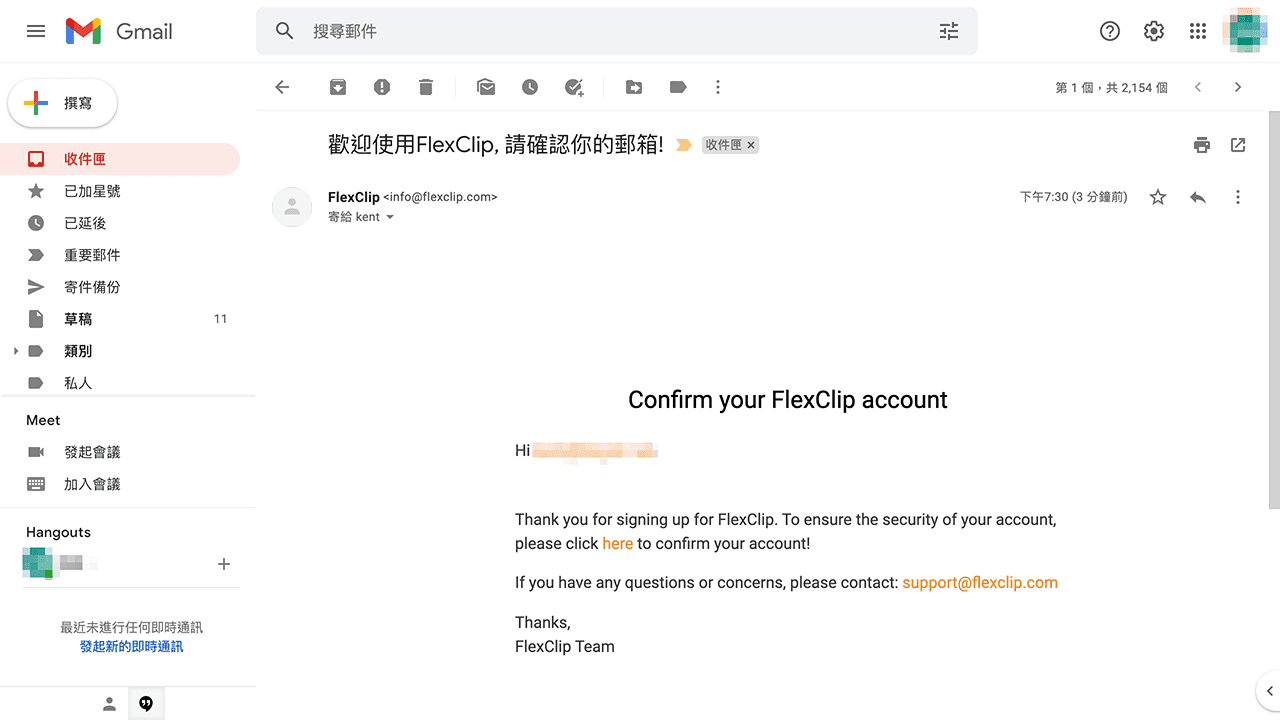Expand recipient details under 寄給 kent
The image size is (1280, 720).
click(389, 217)
